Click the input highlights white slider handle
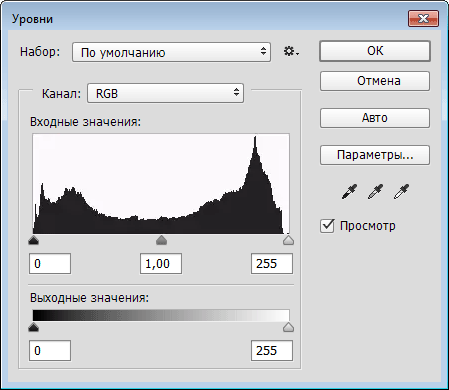The image size is (449, 390). click(288, 240)
